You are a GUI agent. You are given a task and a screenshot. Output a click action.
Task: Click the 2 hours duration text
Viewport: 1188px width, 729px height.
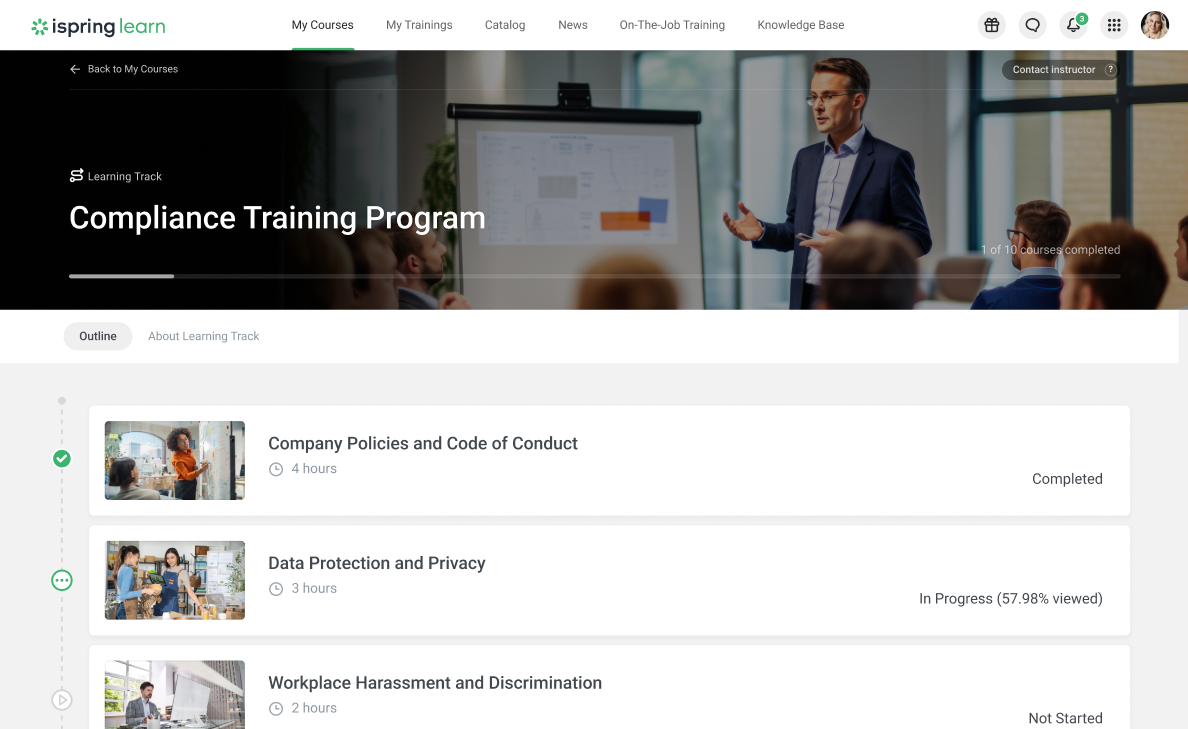point(314,709)
